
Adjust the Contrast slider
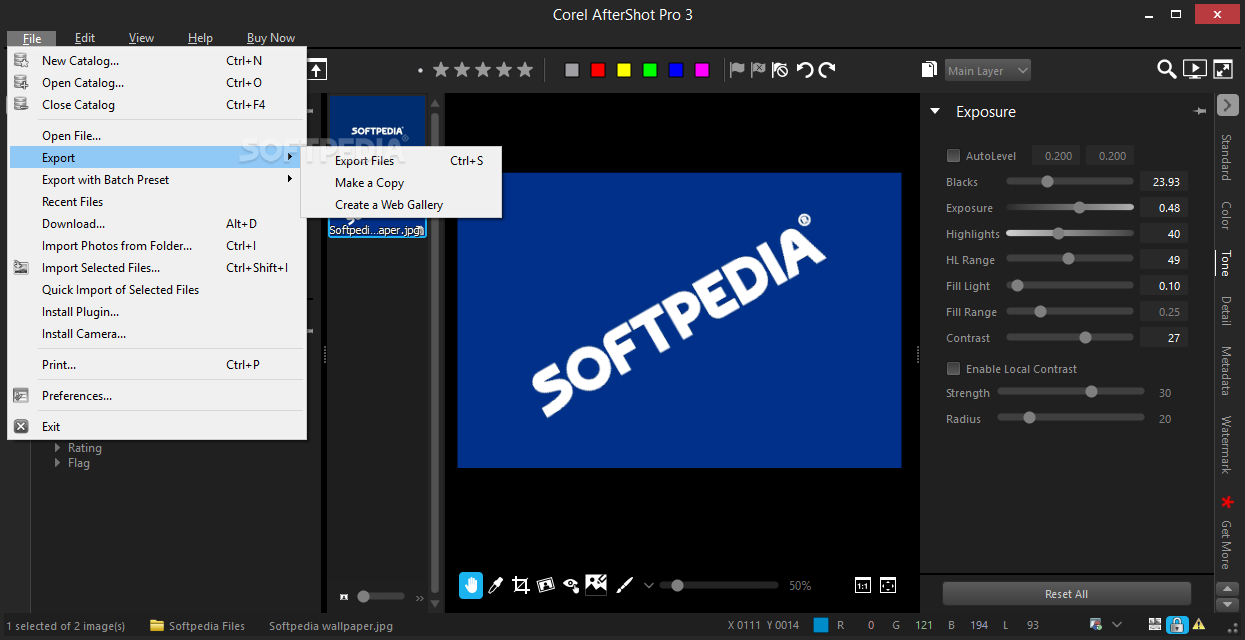(x=1070, y=338)
